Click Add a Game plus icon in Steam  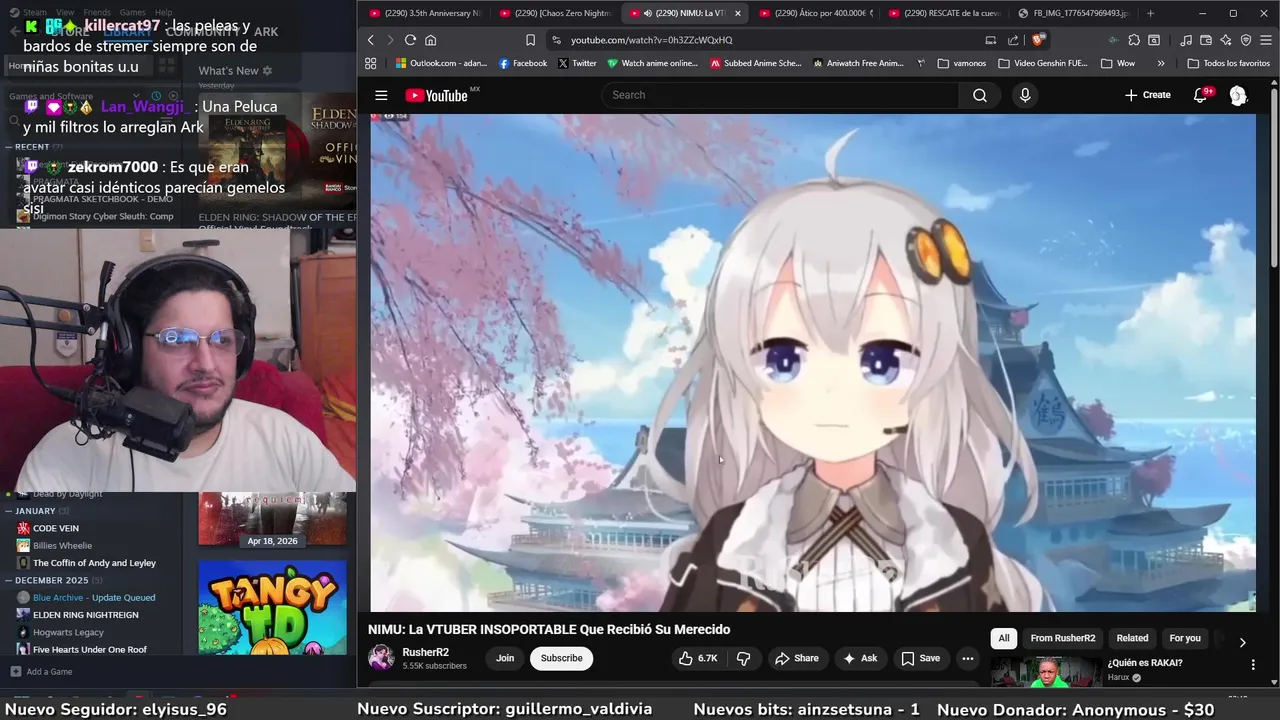pyautogui.click(x=15, y=671)
